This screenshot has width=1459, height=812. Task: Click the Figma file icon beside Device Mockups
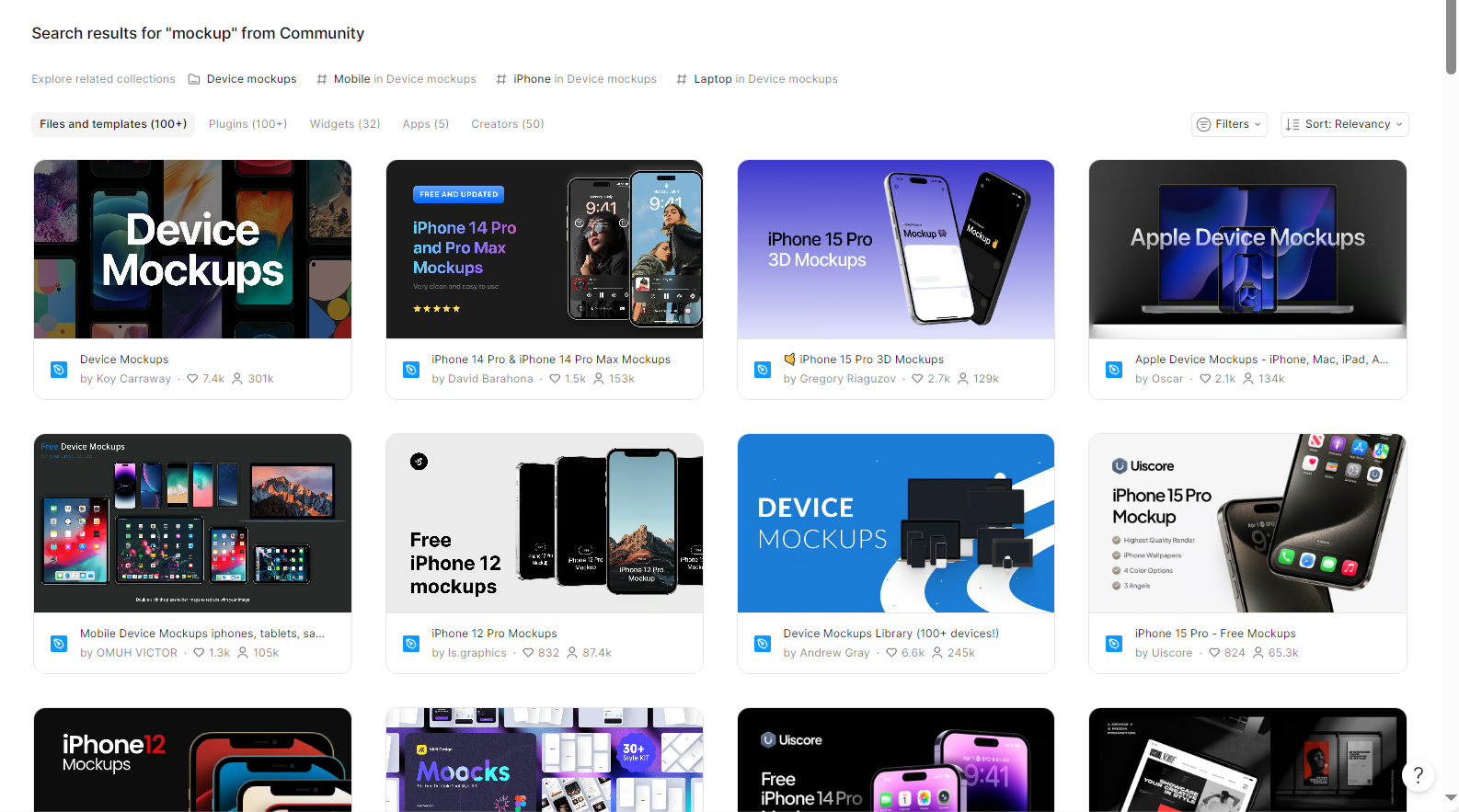tap(59, 370)
